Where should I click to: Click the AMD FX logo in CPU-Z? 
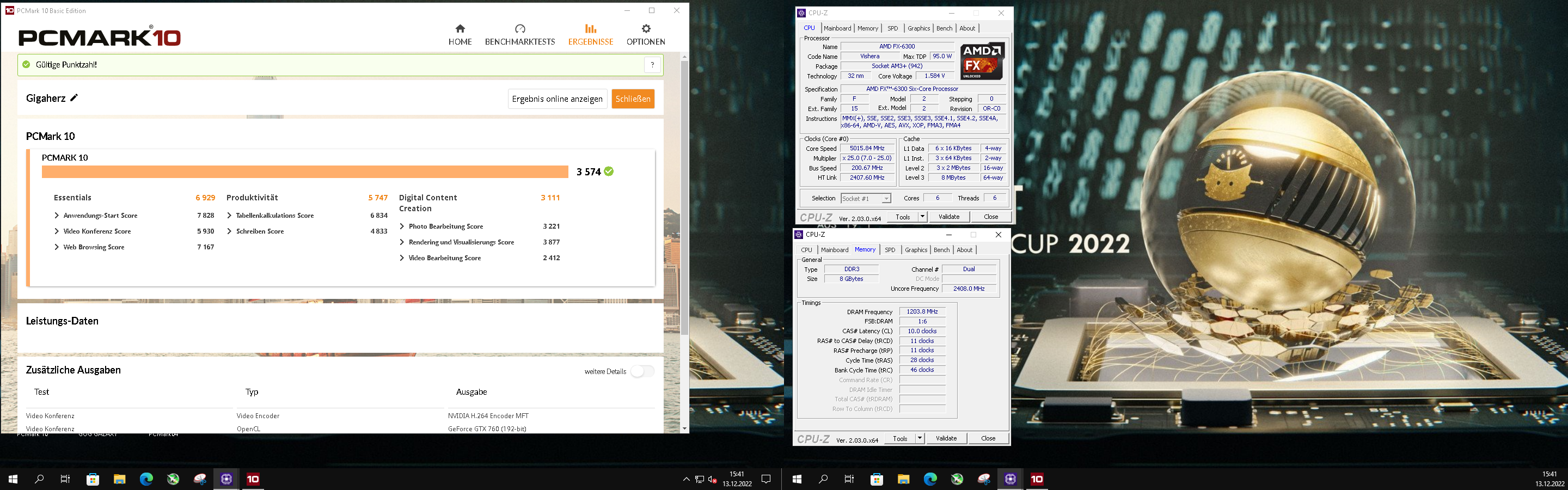(982, 61)
